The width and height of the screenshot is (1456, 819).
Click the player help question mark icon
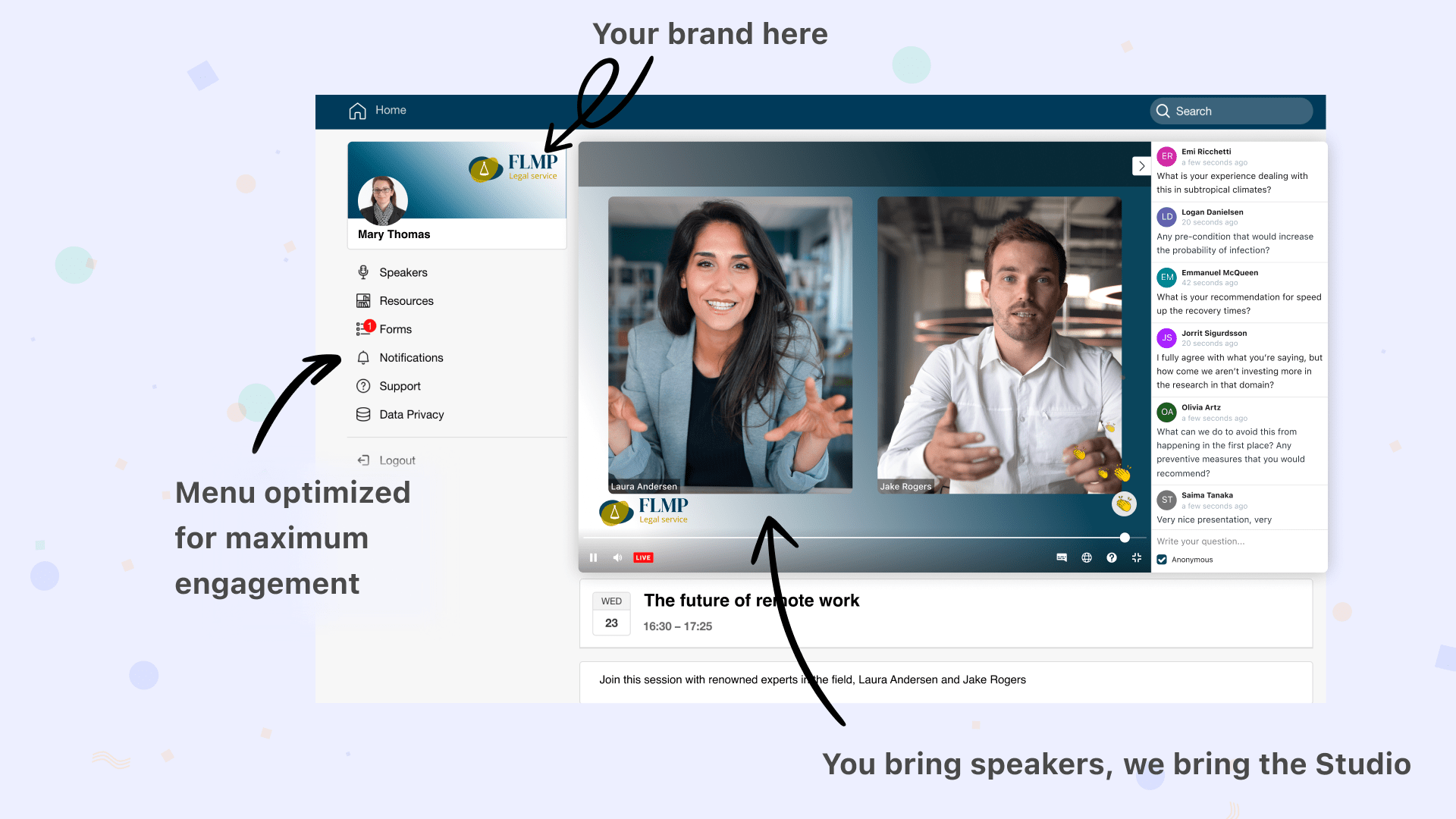click(x=1112, y=557)
